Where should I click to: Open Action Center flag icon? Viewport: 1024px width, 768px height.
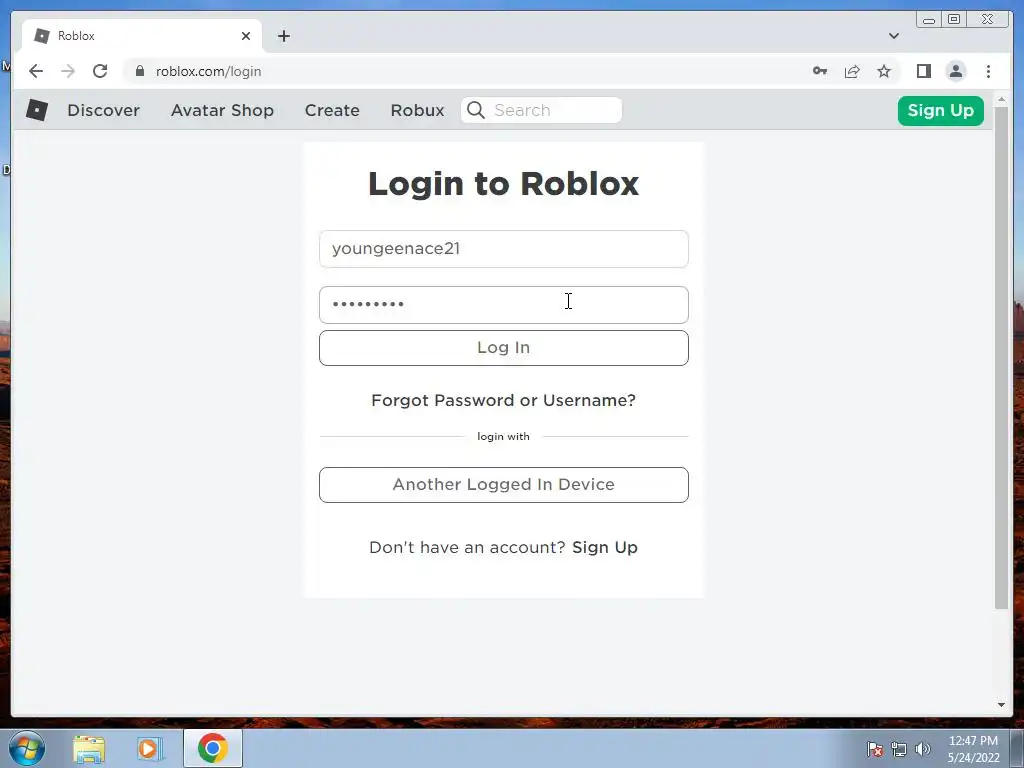point(875,749)
